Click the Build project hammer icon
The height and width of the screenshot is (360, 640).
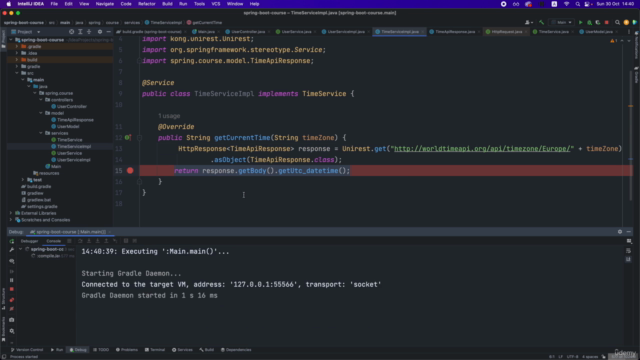click(542, 22)
